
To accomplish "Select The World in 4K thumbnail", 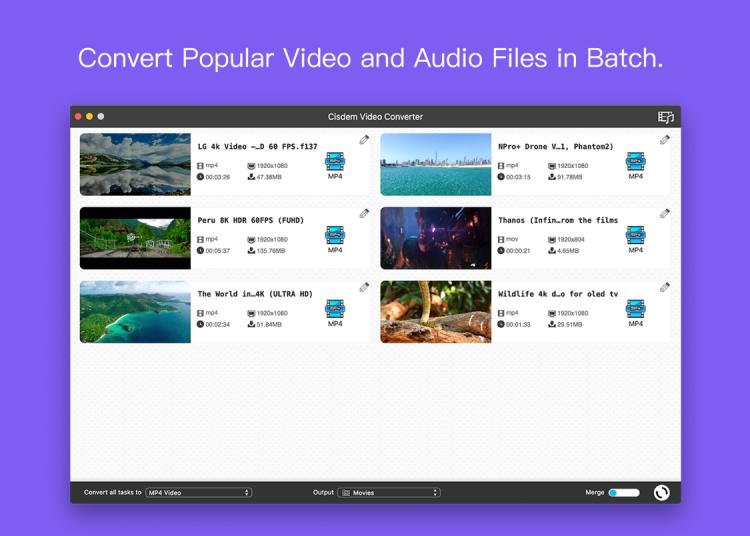I will click(x=135, y=312).
